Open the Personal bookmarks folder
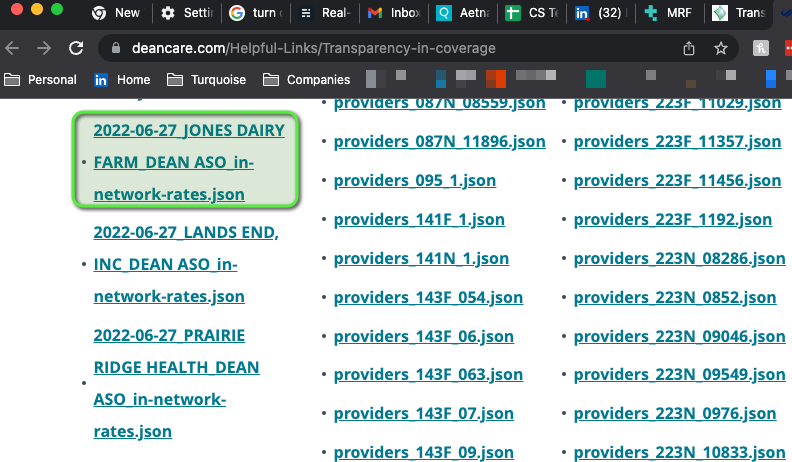The image size is (792, 462). coord(41,80)
